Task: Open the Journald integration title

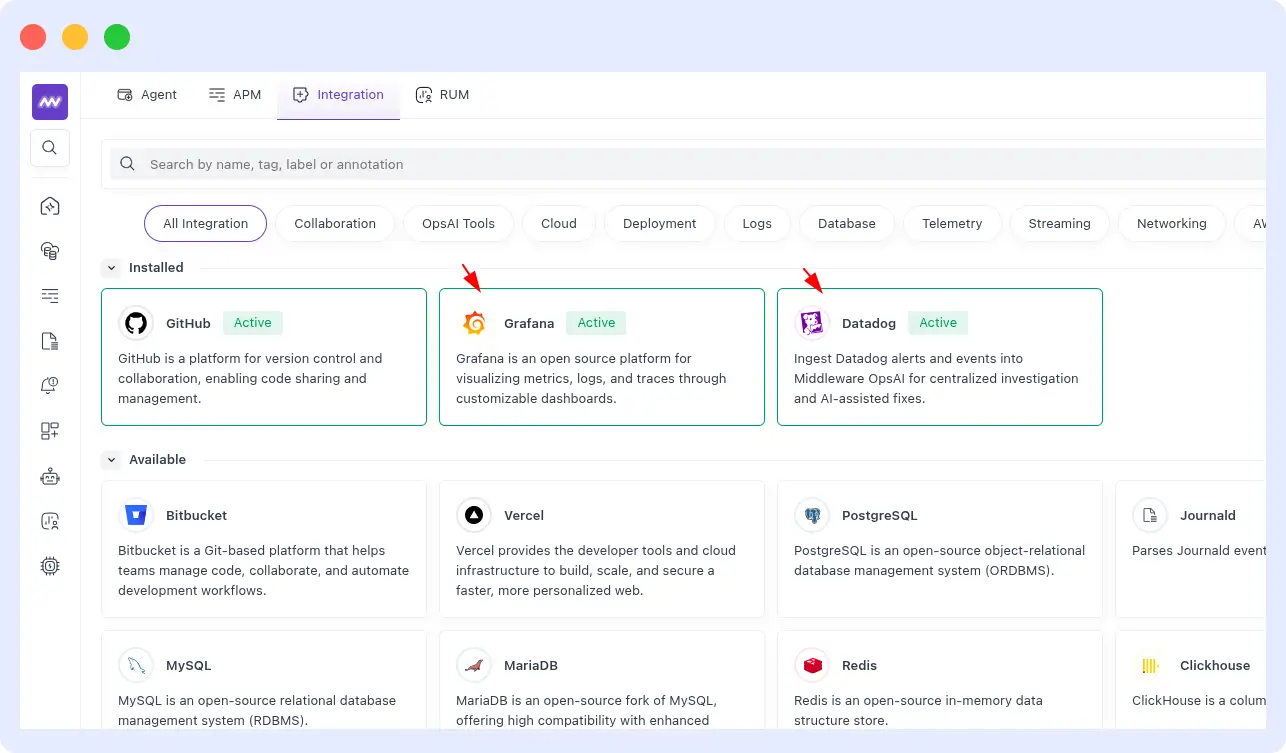Action: (1208, 515)
